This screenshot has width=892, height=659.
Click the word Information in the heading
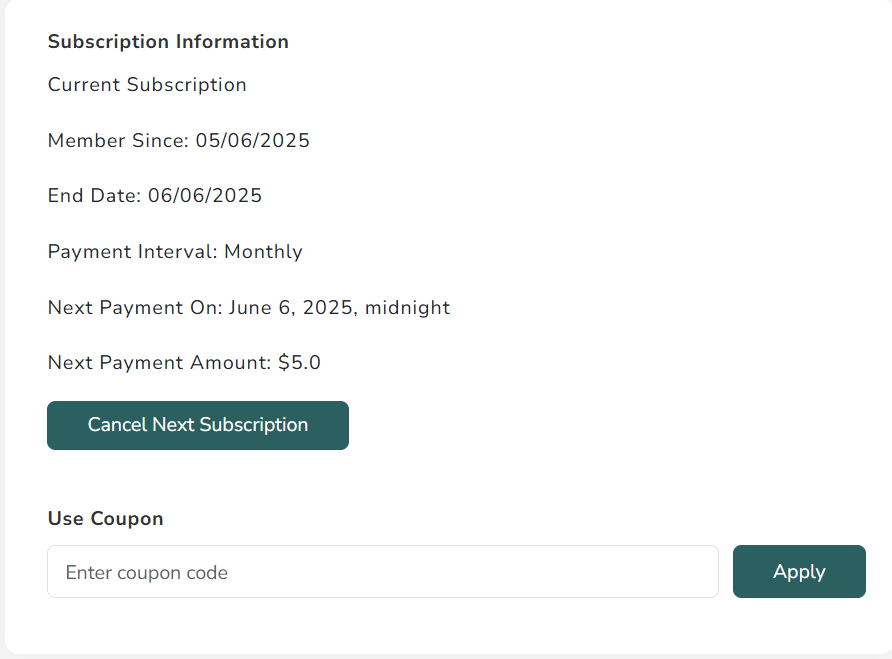(232, 42)
